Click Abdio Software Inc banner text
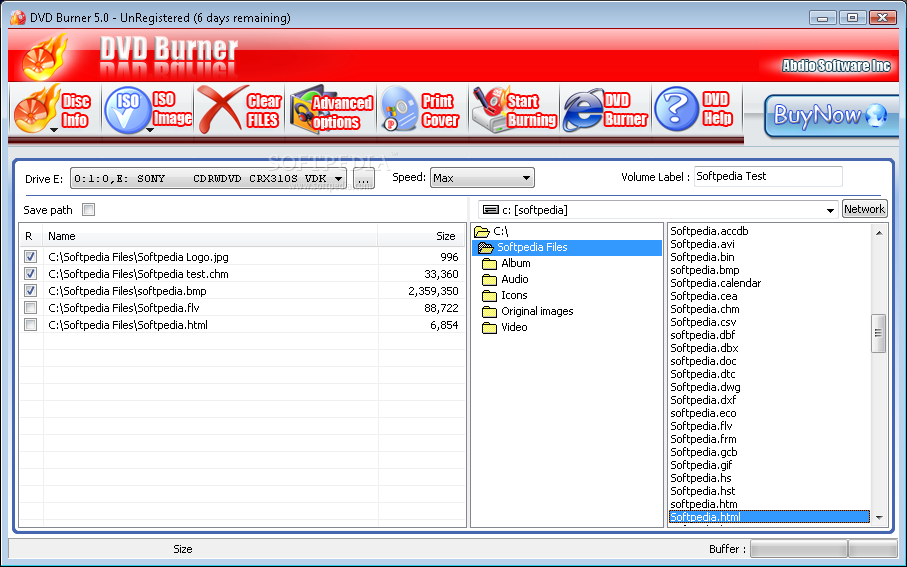The image size is (907, 567). pos(836,66)
